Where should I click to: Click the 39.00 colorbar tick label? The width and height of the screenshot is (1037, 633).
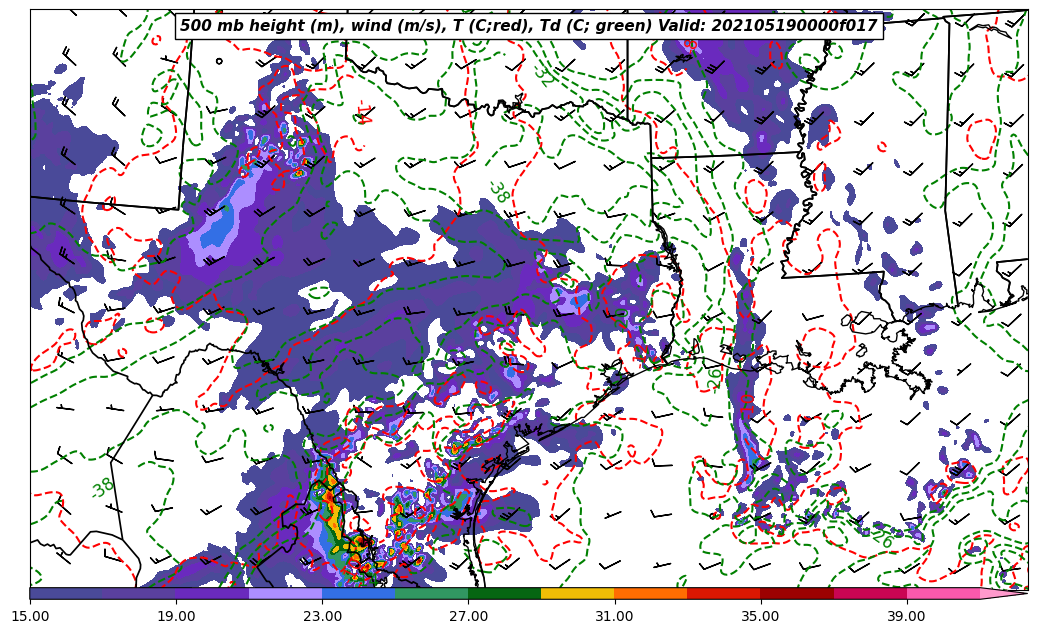click(907, 616)
